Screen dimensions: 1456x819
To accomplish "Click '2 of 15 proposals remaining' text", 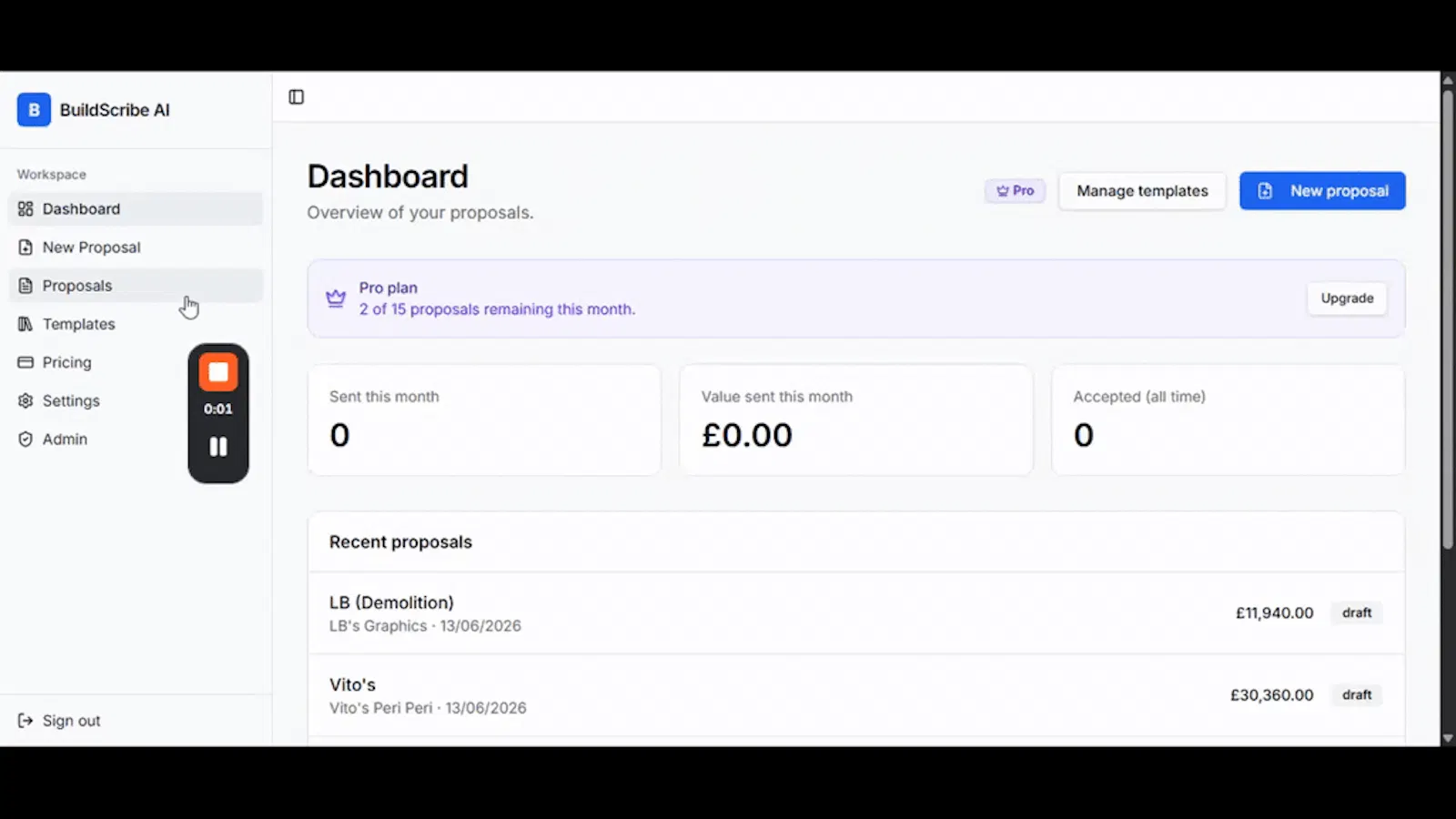I will click(x=497, y=309).
